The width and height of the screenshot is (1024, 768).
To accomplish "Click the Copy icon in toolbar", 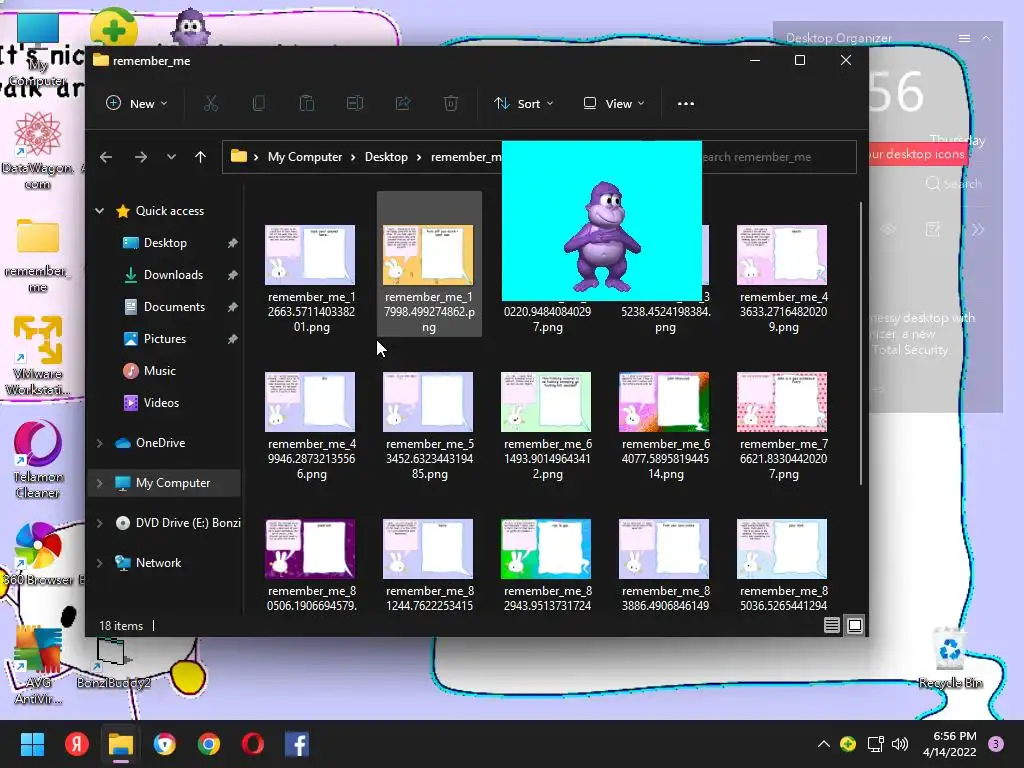I will (x=259, y=103).
